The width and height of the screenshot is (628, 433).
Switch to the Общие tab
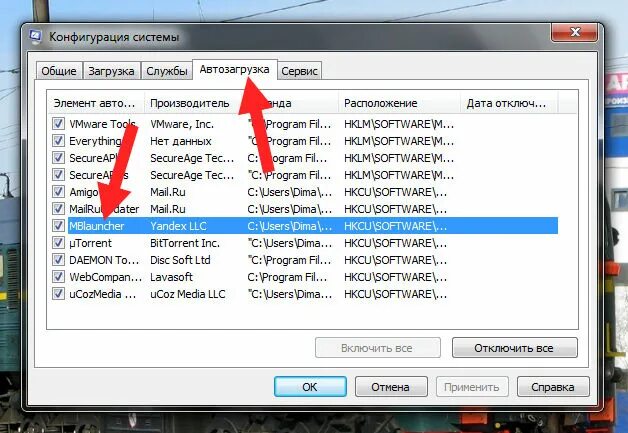click(59, 71)
